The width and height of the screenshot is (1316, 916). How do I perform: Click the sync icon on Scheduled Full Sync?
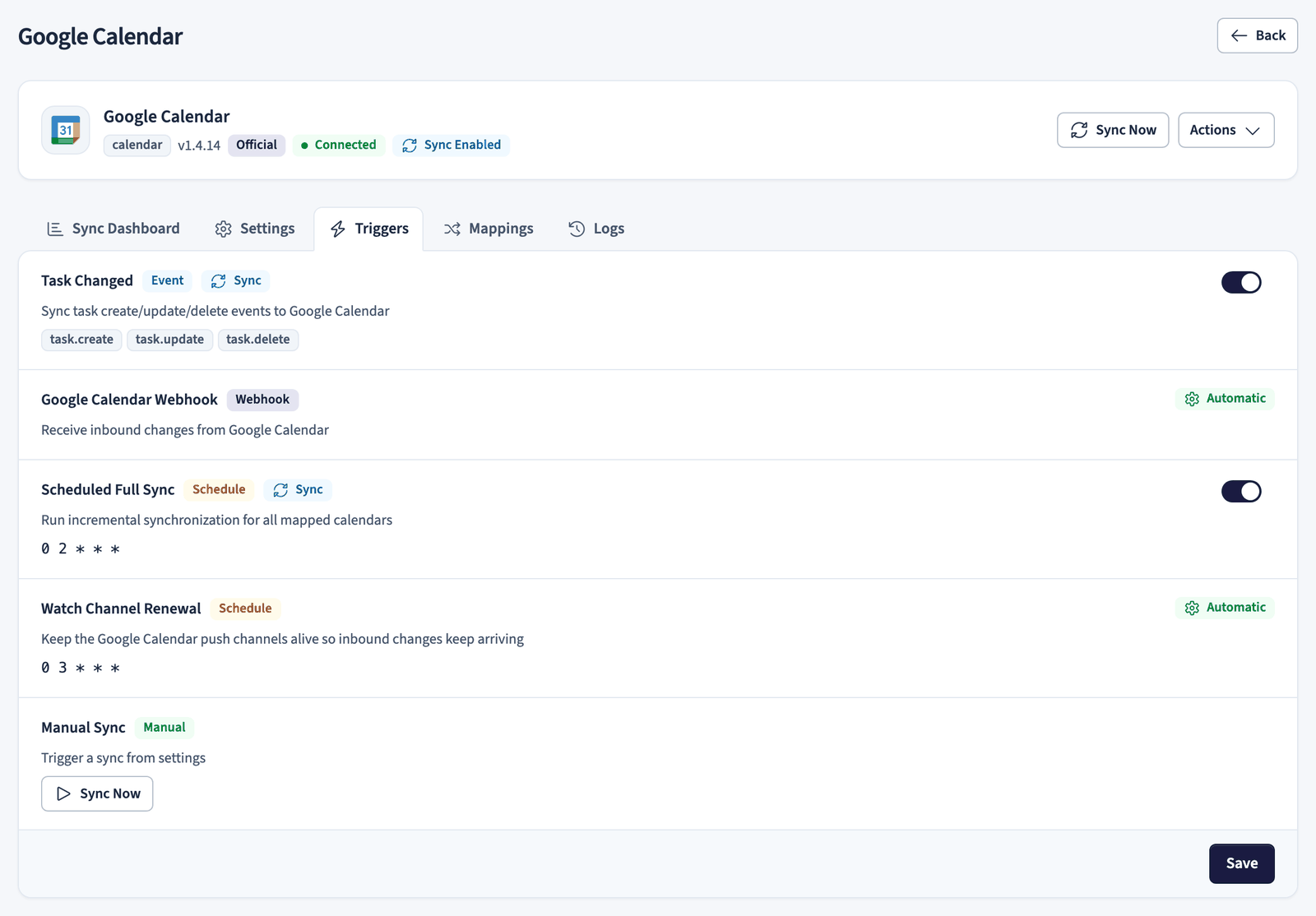click(280, 490)
